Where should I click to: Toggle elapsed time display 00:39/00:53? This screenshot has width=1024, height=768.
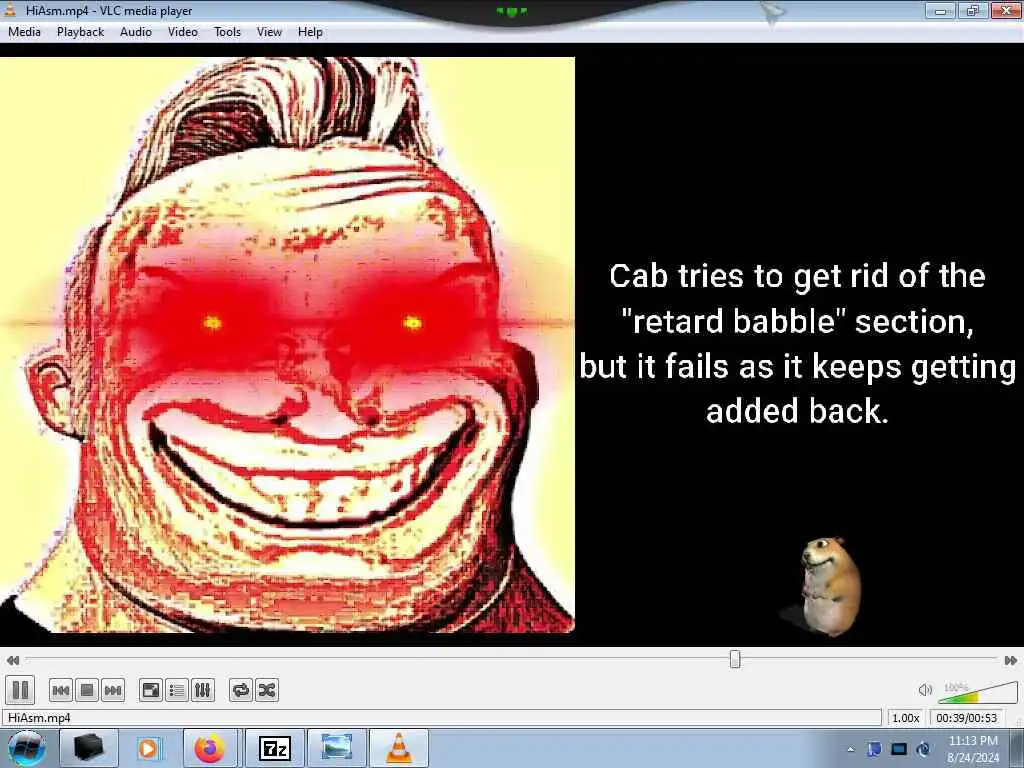click(x=967, y=718)
